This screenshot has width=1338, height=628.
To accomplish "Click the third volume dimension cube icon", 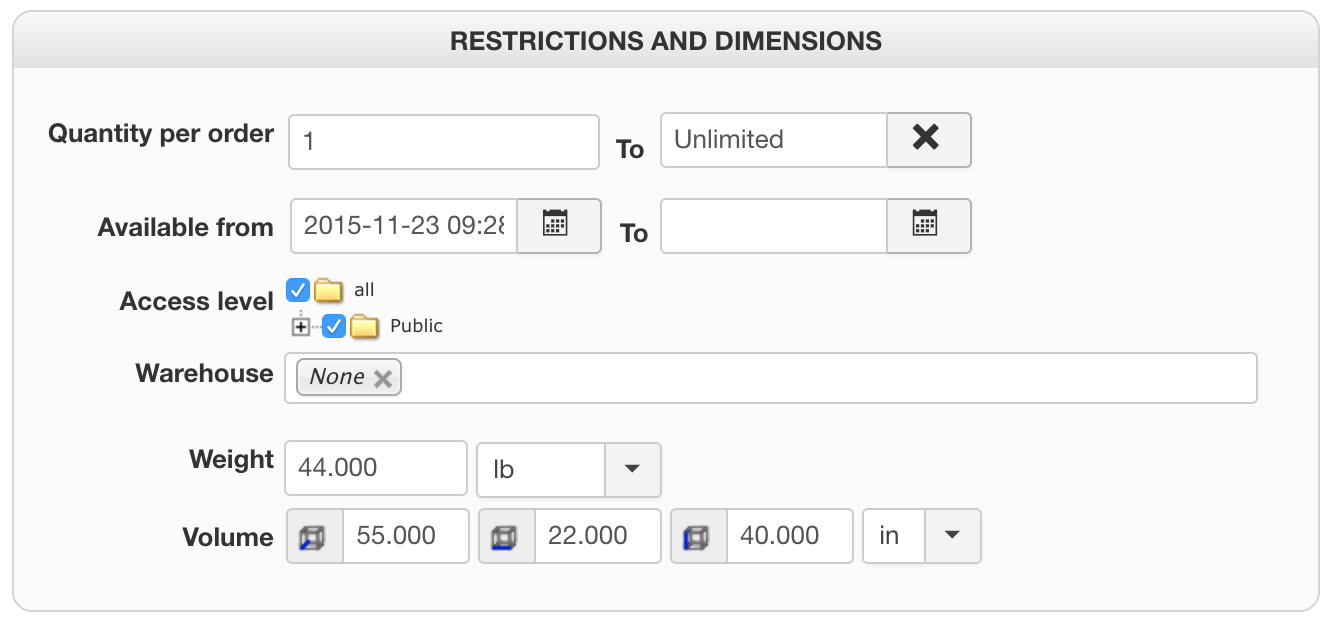I will pyautogui.click(x=698, y=537).
